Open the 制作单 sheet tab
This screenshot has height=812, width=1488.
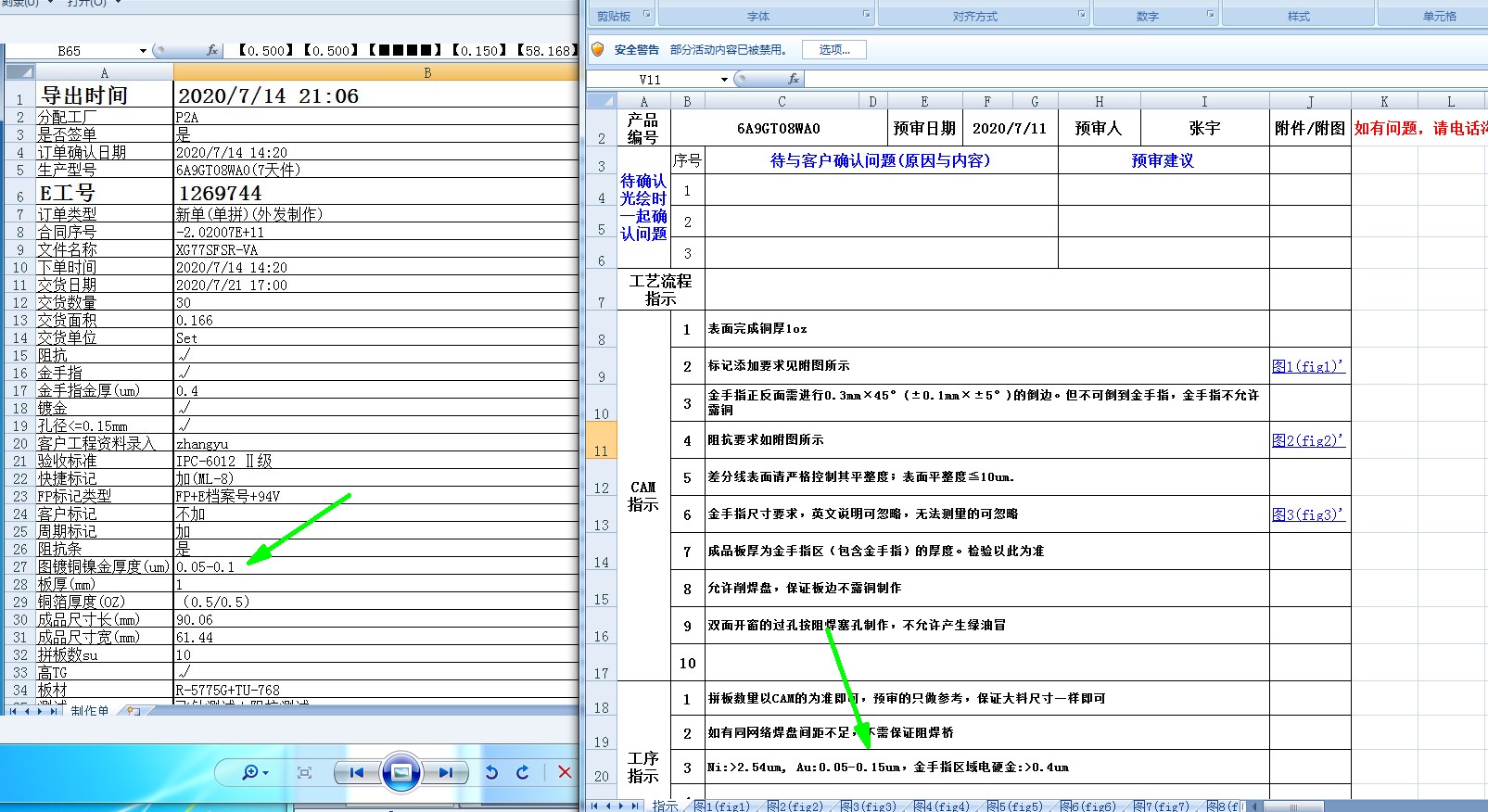[x=90, y=711]
